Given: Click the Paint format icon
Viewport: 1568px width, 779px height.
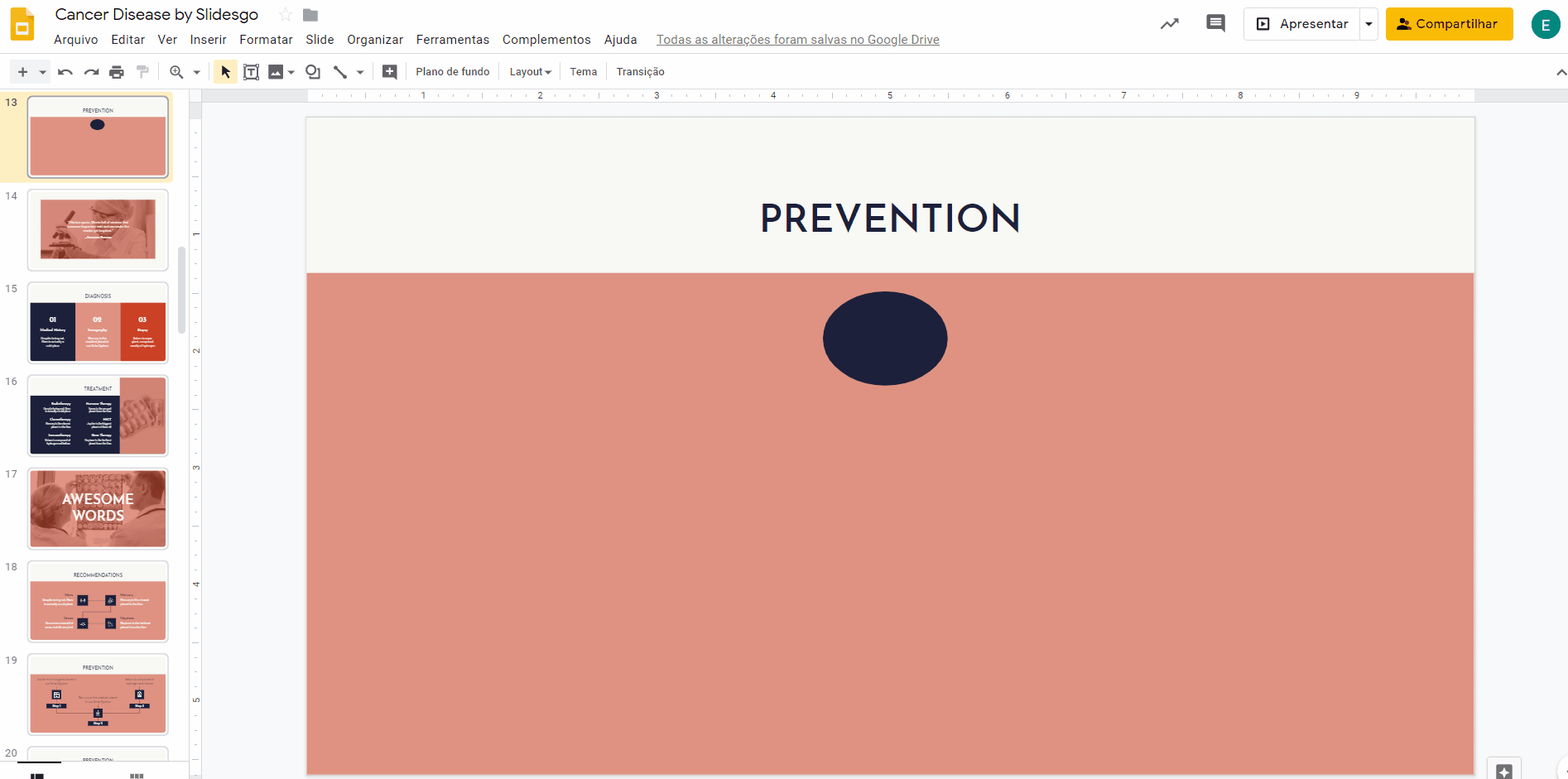Looking at the screenshot, I should point(142,72).
